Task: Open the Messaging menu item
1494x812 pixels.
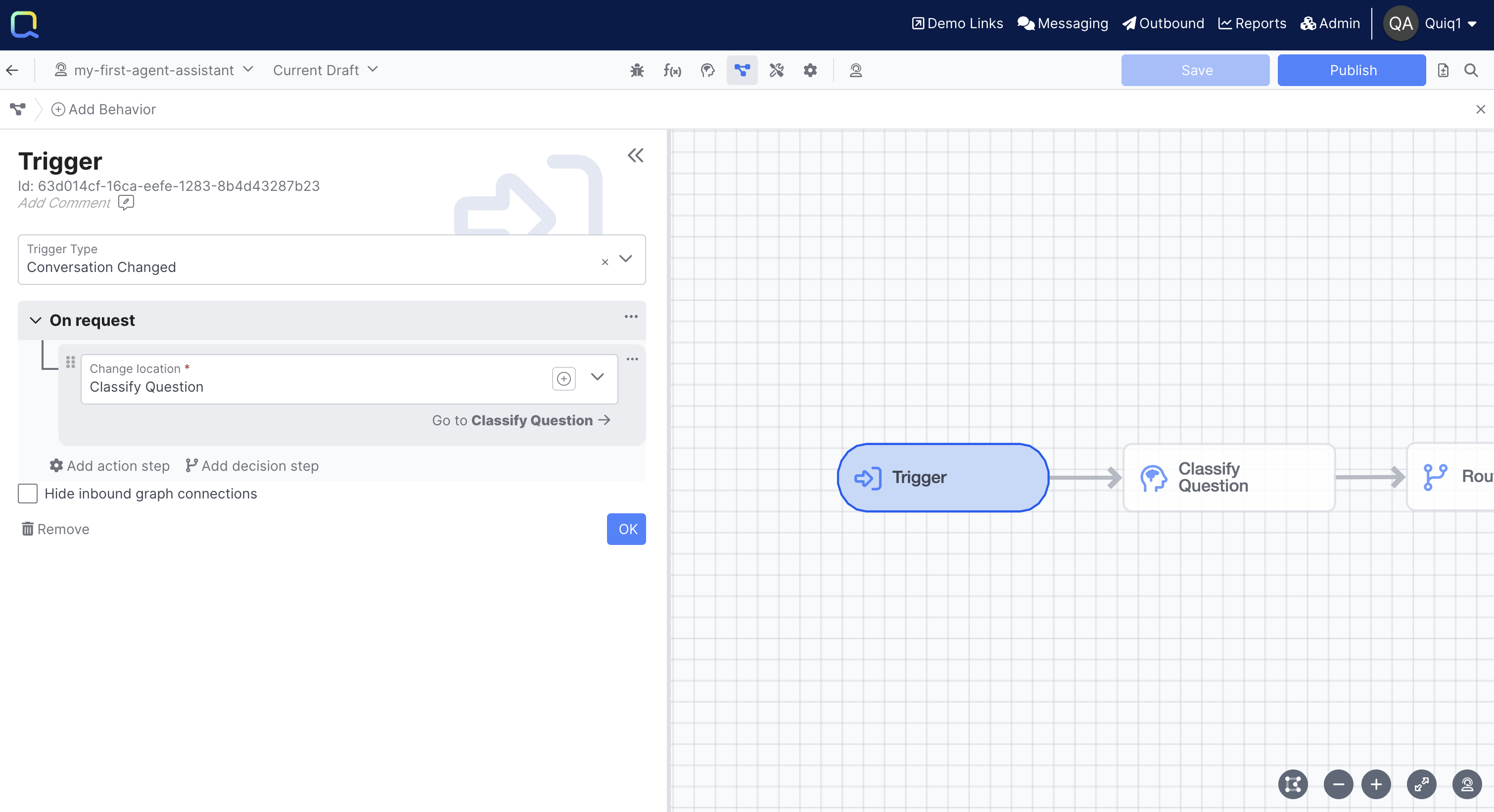Action: tap(1063, 23)
